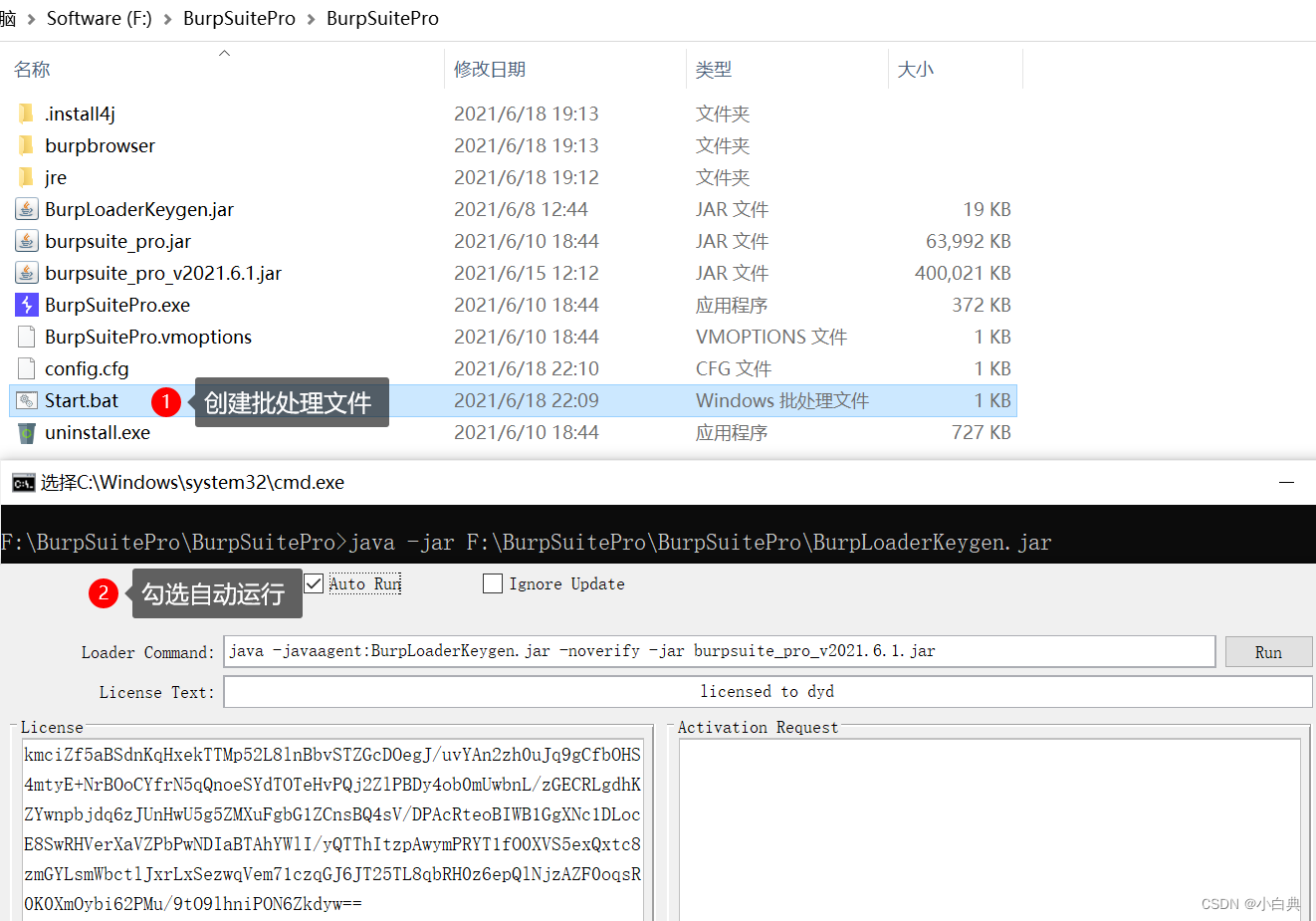Screen dimensions: 1316x921
Task: Click the Activation Request text area
Action: pos(989,829)
